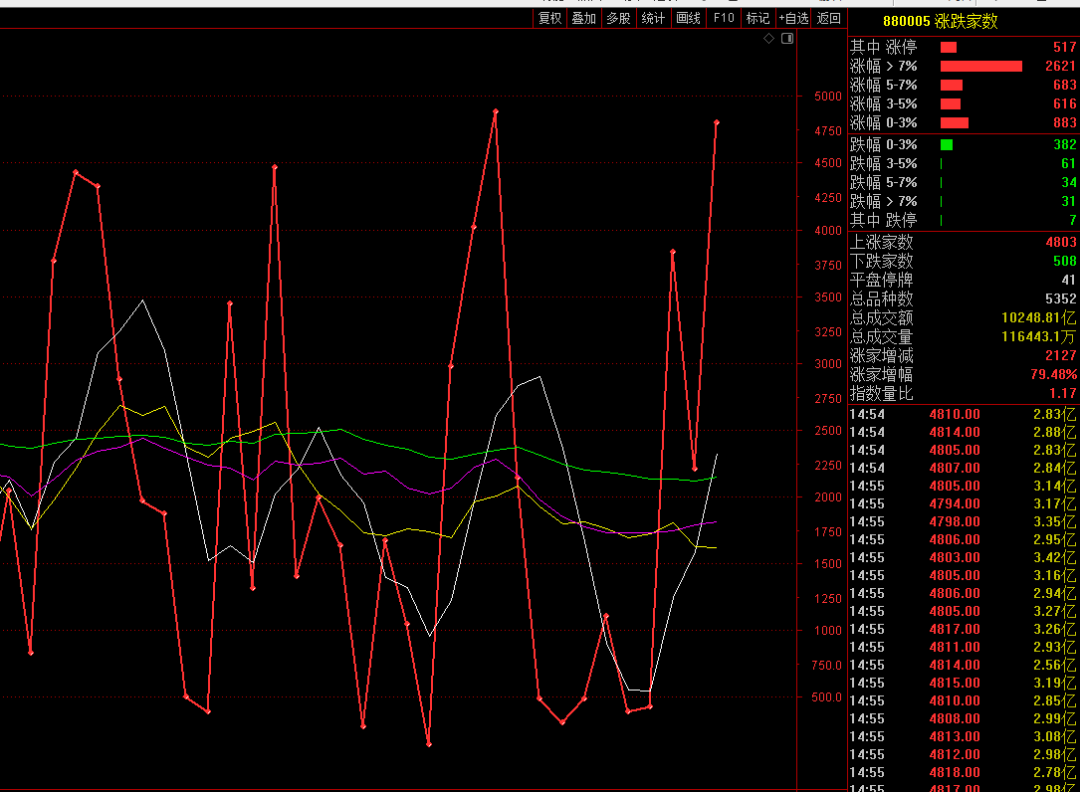Image resolution: width=1080 pixels, height=792 pixels.
Task: Open the 叠加 overlay option
Action: 583,18
